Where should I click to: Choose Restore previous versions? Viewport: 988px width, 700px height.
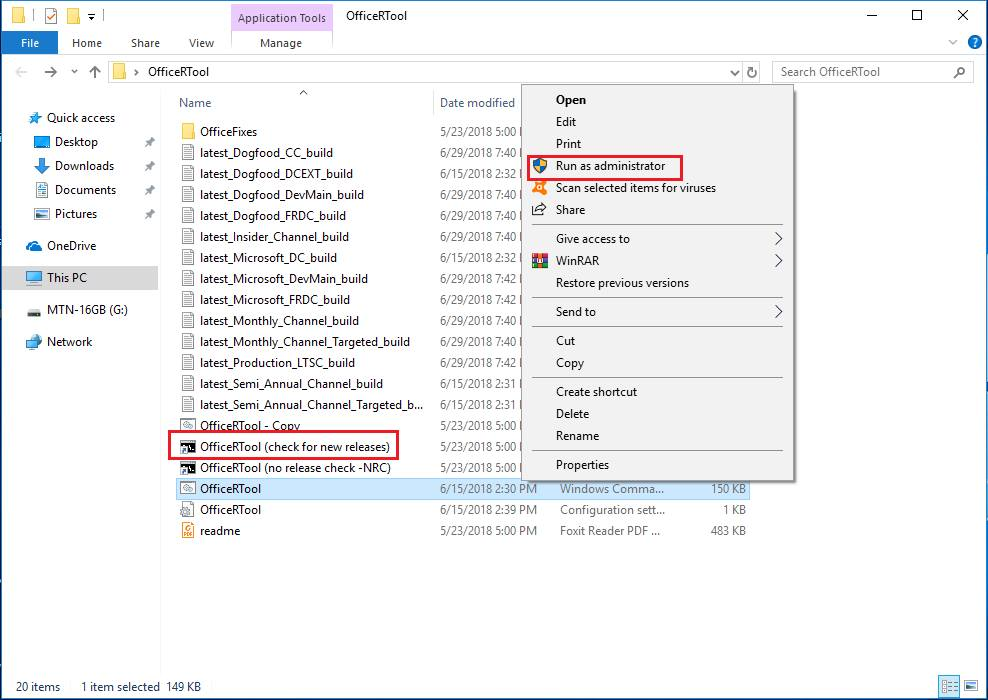623,283
